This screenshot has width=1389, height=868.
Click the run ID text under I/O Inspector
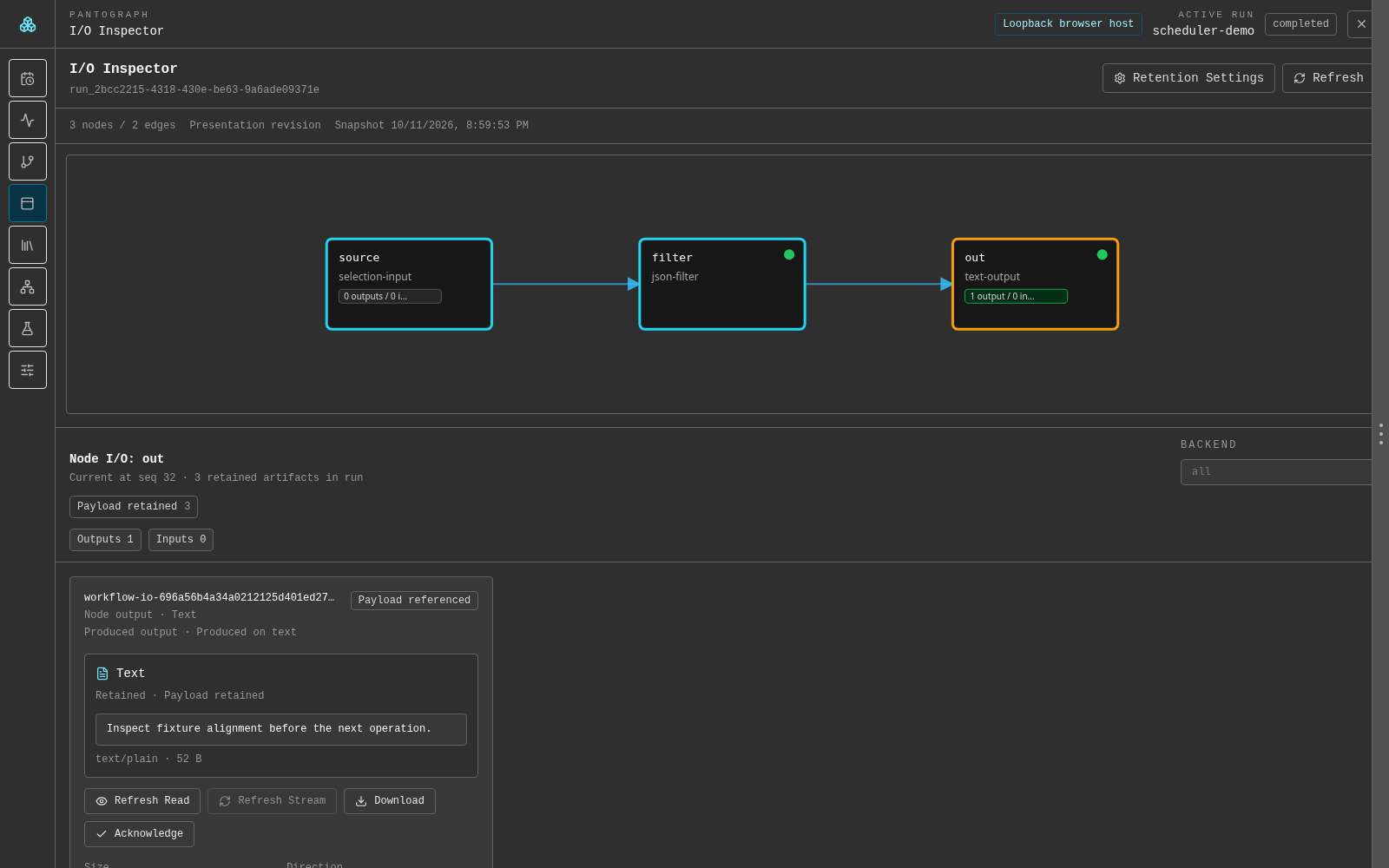pyautogui.click(x=194, y=90)
